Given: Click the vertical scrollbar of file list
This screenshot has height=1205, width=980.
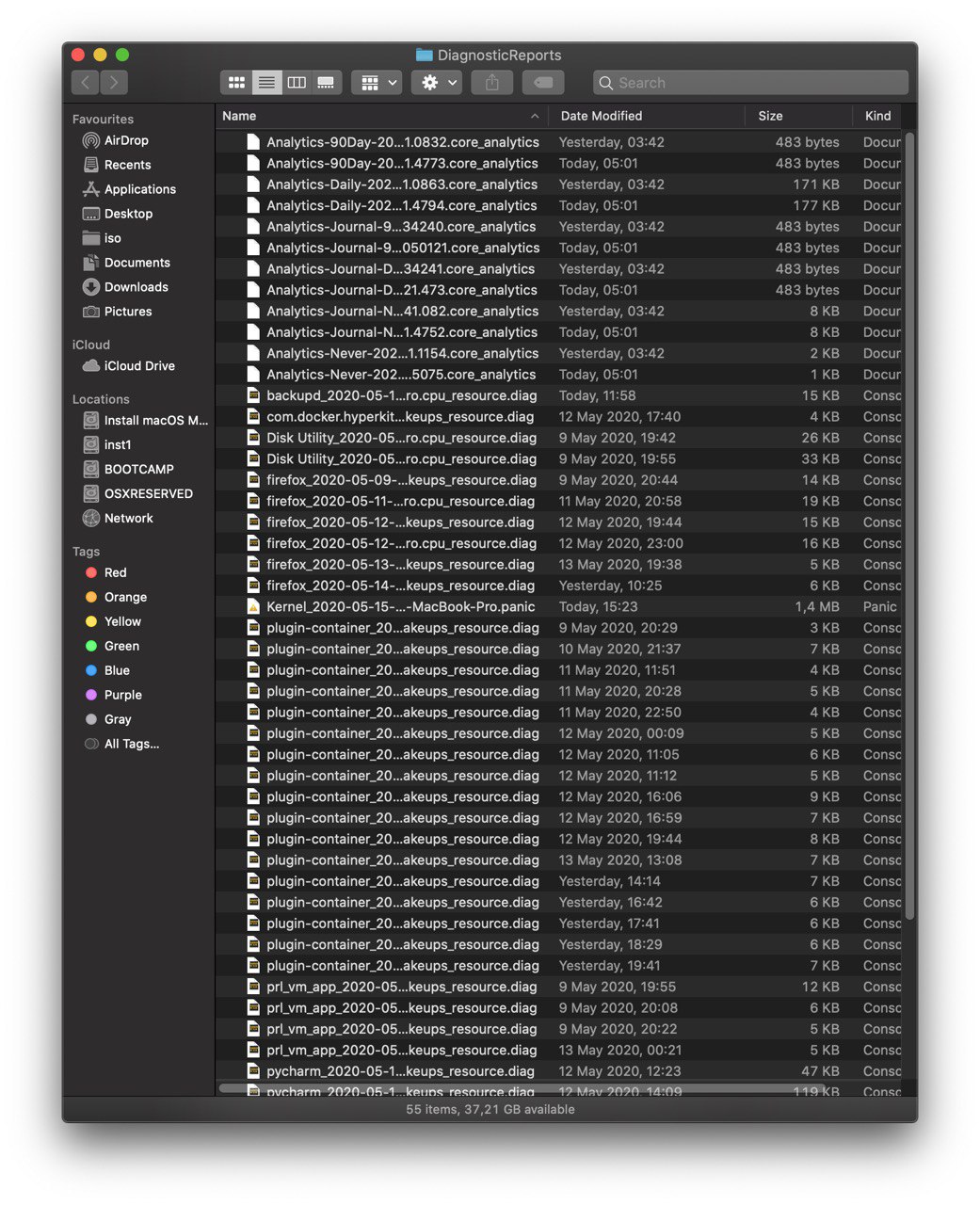Looking at the screenshot, I should point(910,527).
